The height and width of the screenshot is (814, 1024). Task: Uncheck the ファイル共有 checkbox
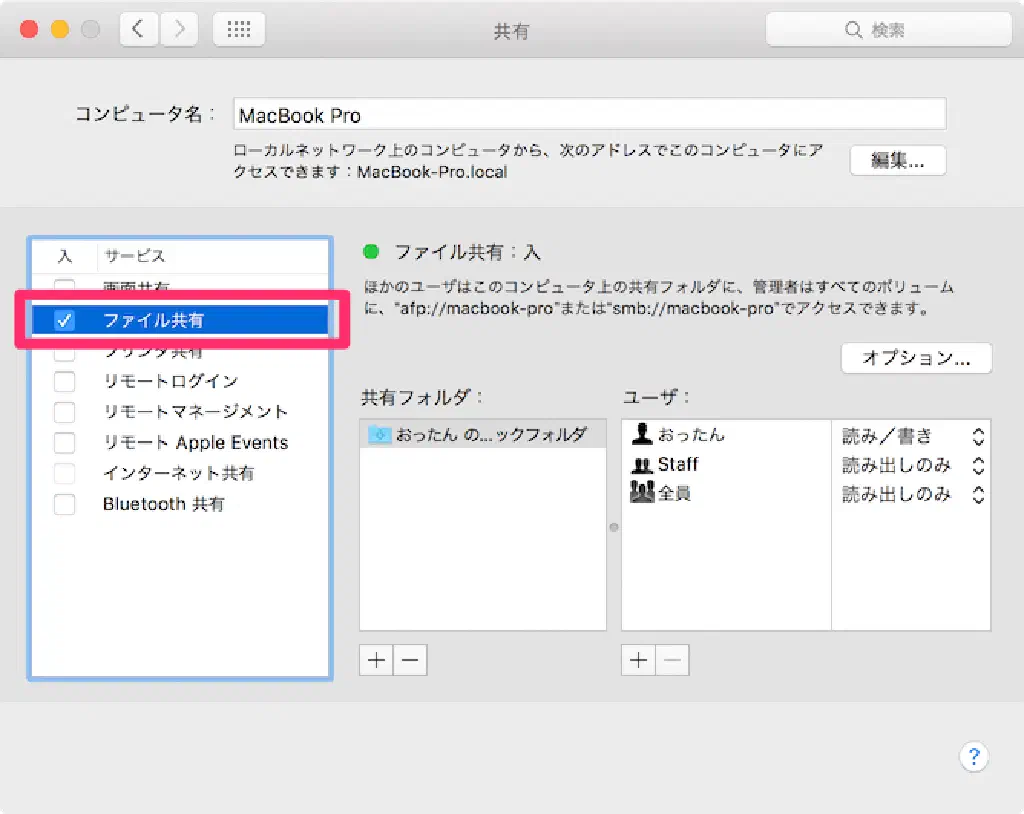click(64, 321)
